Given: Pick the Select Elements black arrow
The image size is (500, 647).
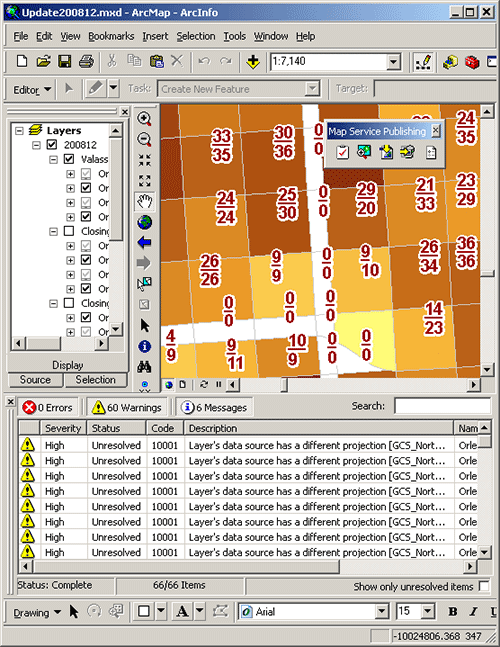Looking at the screenshot, I should click(144, 326).
